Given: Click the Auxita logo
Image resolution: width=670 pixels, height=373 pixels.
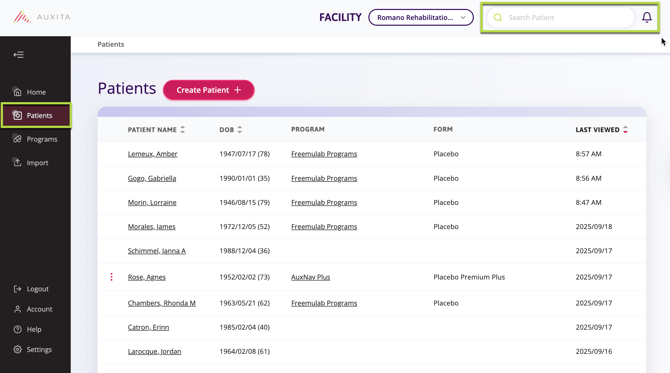Looking at the screenshot, I should point(41,17).
